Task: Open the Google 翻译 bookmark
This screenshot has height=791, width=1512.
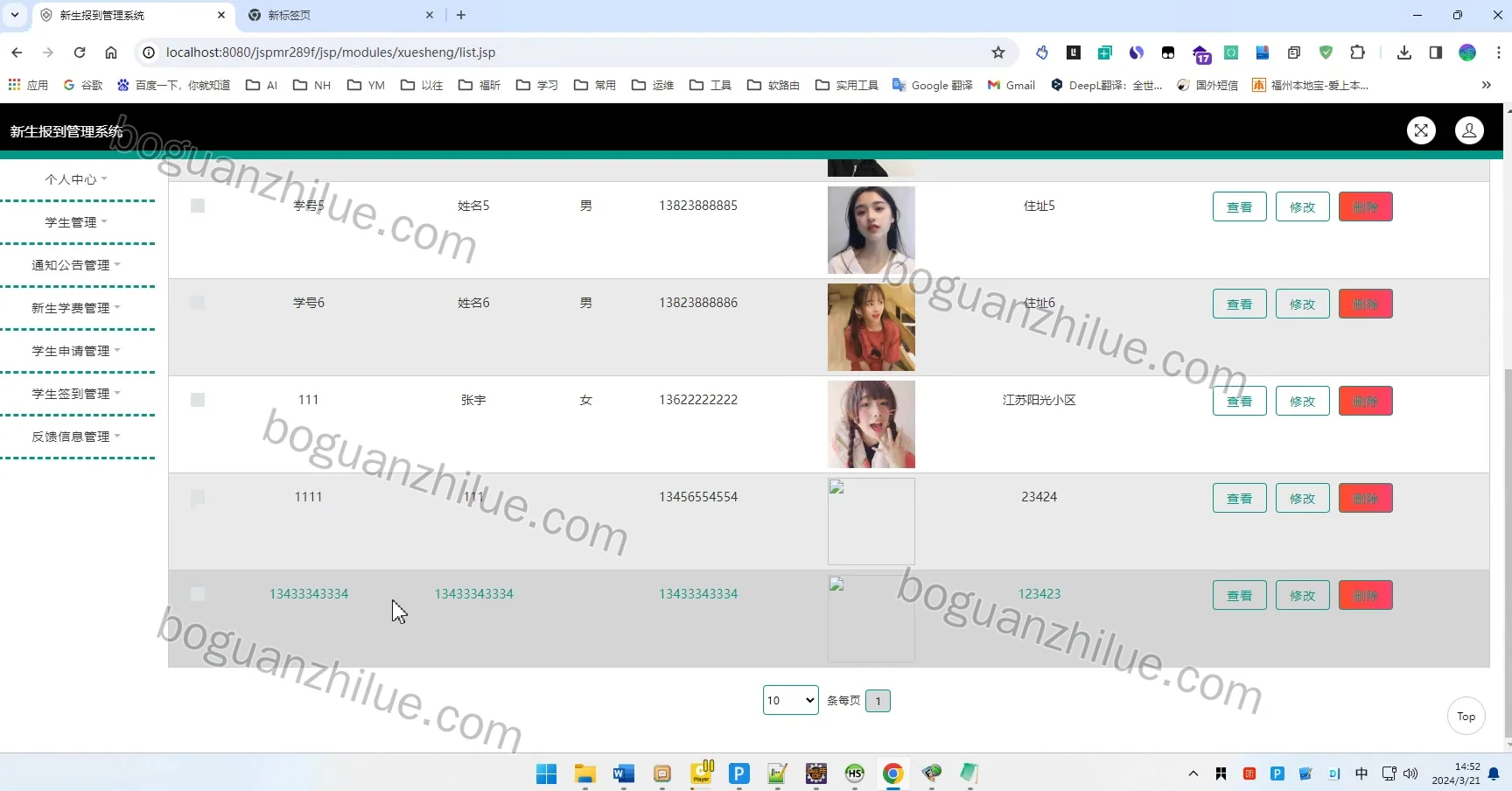Action: click(x=933, y=85)
